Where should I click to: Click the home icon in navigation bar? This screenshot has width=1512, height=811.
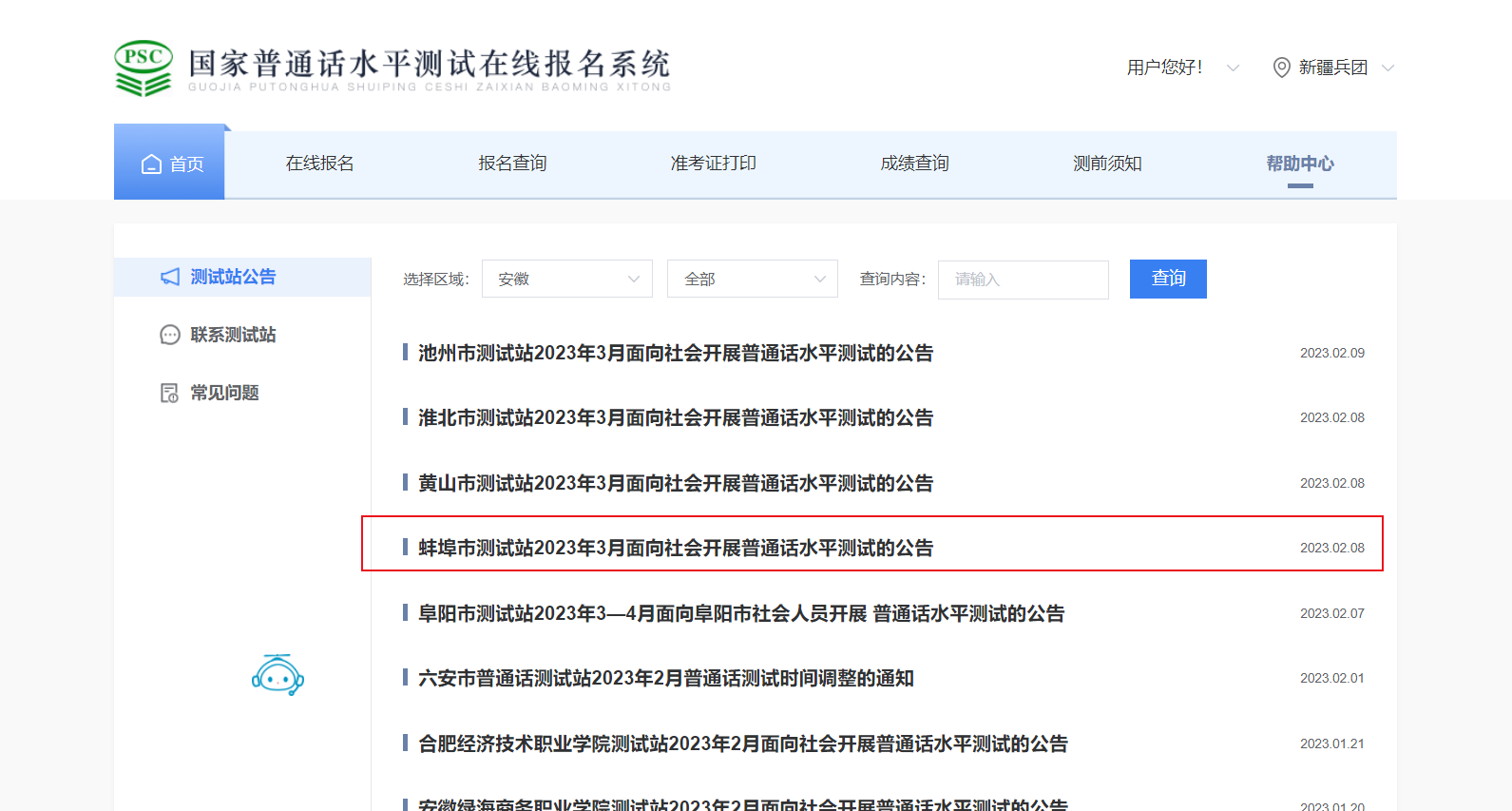click(151, 164)
